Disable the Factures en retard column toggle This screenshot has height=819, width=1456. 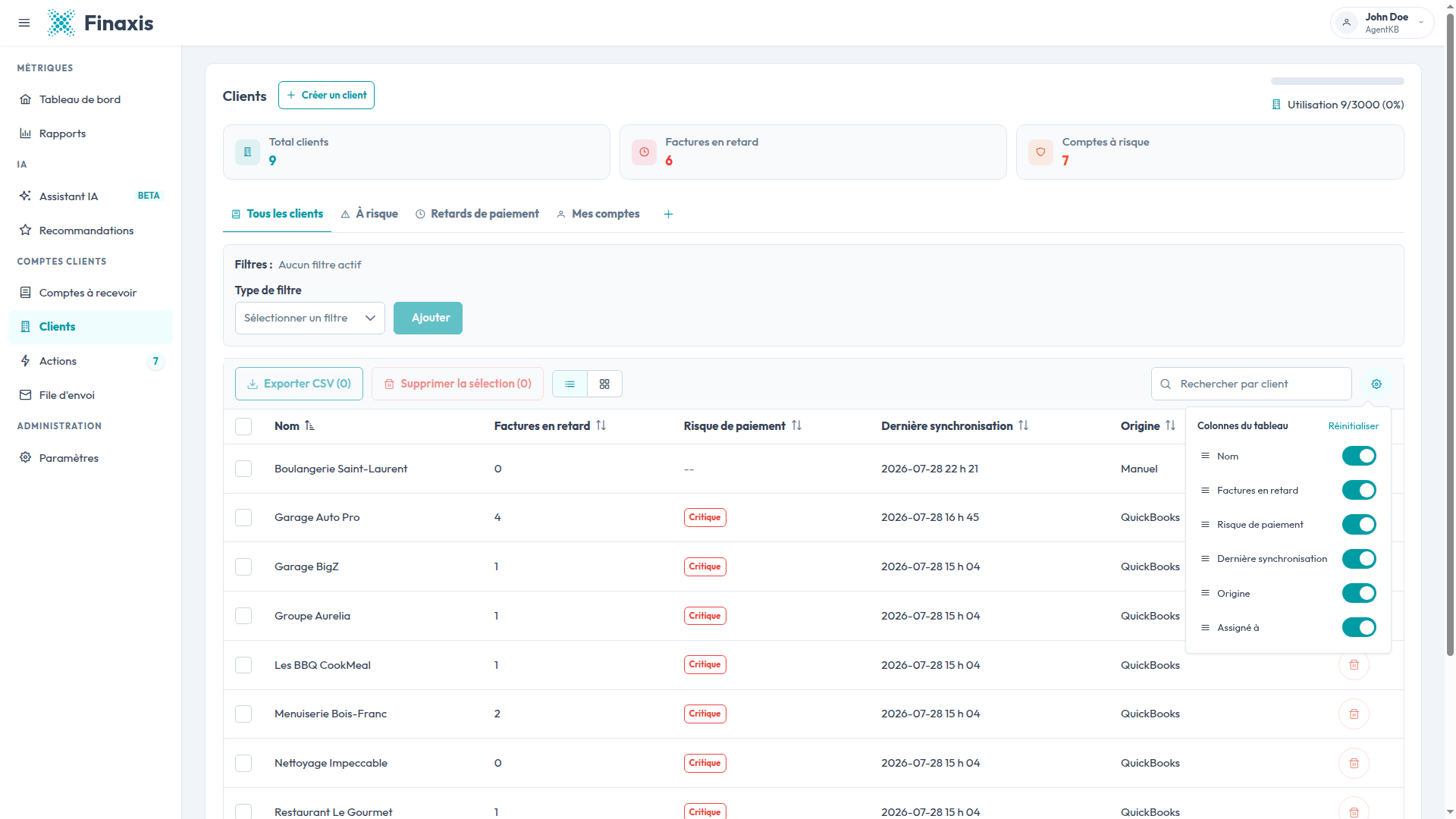pyautogui.click(x=1359, y=491)
